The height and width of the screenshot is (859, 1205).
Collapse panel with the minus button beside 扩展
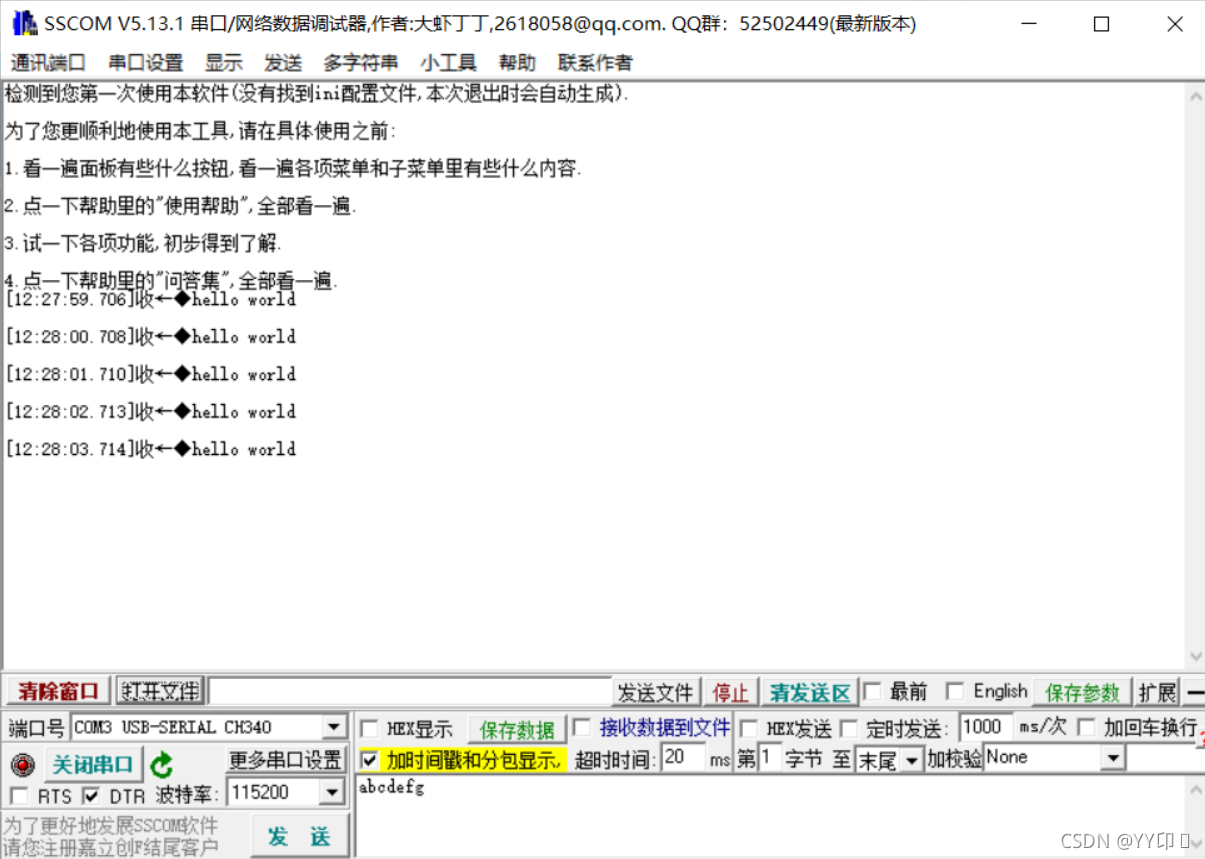tap(1194, 692)
